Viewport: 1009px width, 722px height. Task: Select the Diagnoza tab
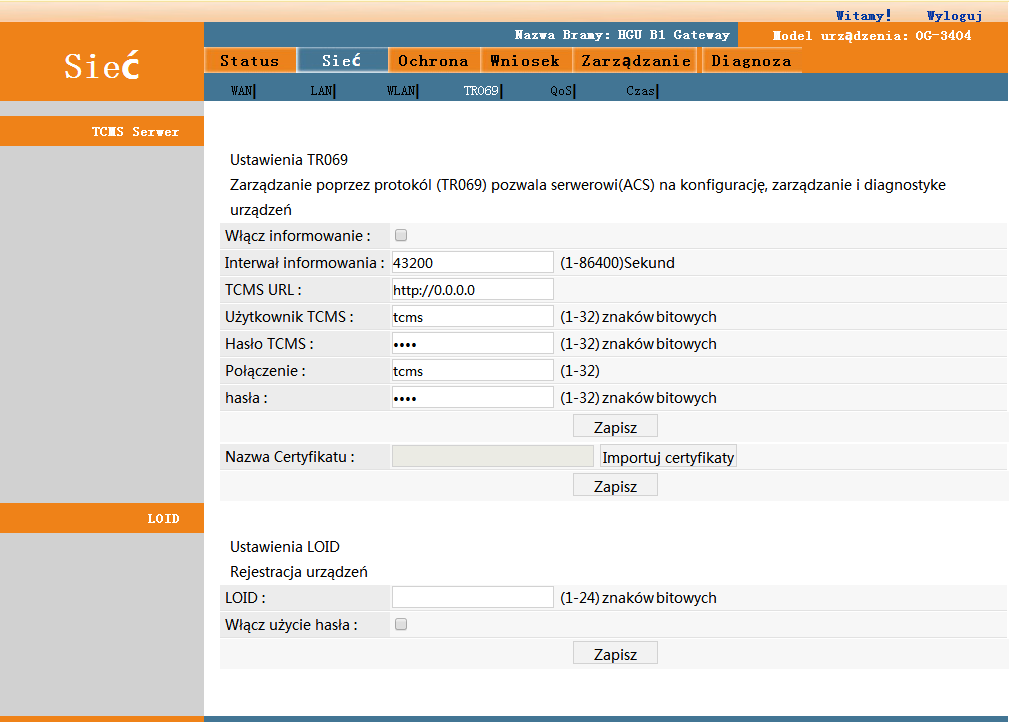[751, 61]
